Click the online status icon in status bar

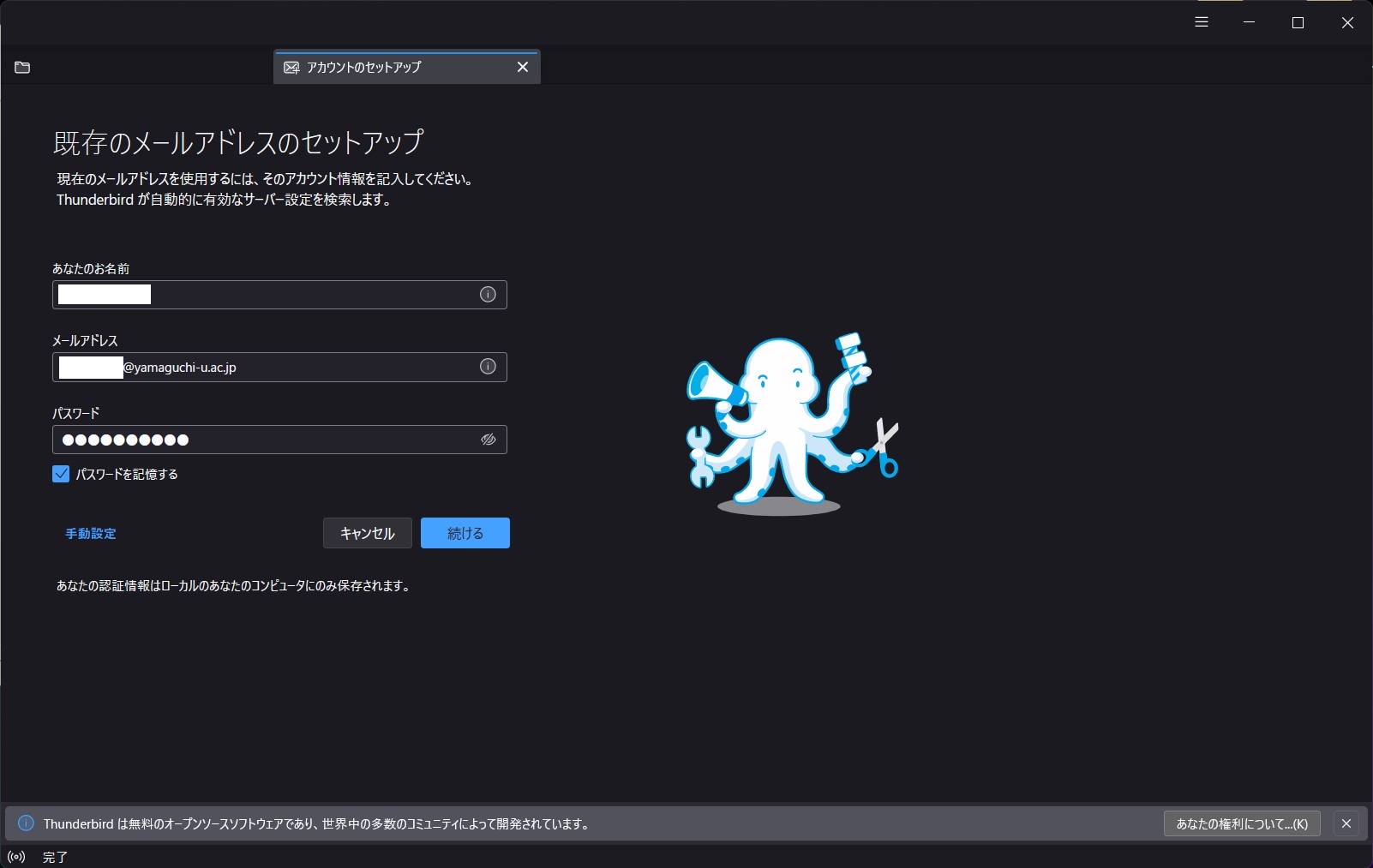(x=16, y=857)
